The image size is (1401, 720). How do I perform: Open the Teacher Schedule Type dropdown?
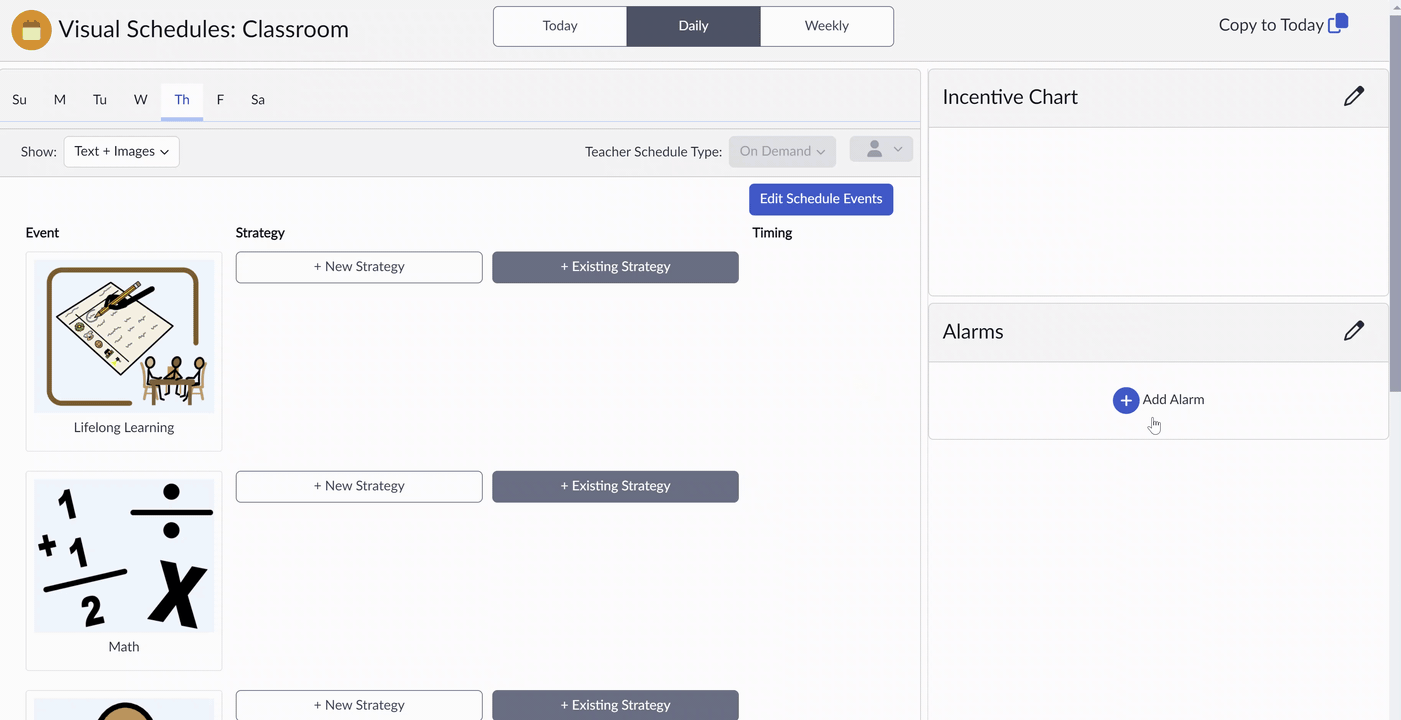pos(782,152)
